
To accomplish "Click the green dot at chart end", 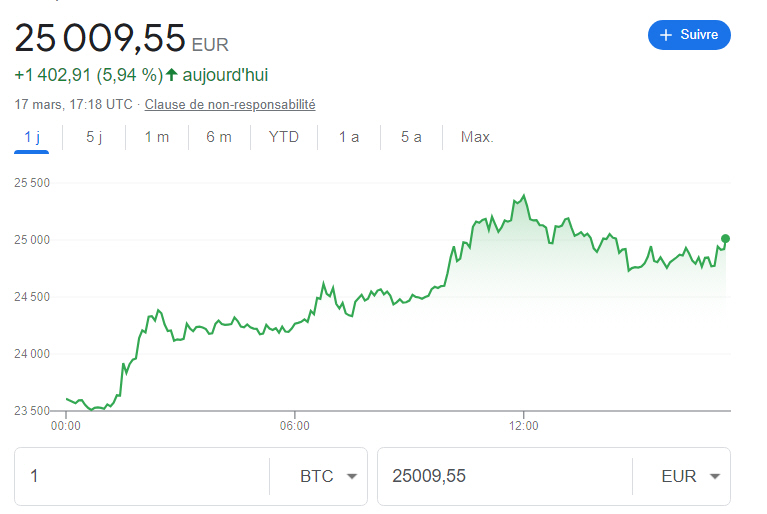I will [725, 238].
